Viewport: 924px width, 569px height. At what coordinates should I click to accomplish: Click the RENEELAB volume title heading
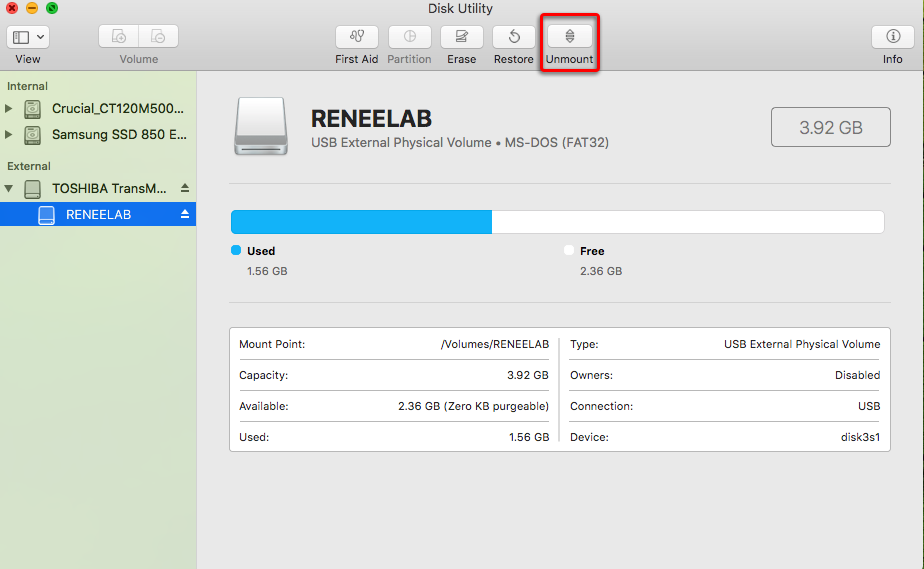pyautogui.click(x=371, y=118)
